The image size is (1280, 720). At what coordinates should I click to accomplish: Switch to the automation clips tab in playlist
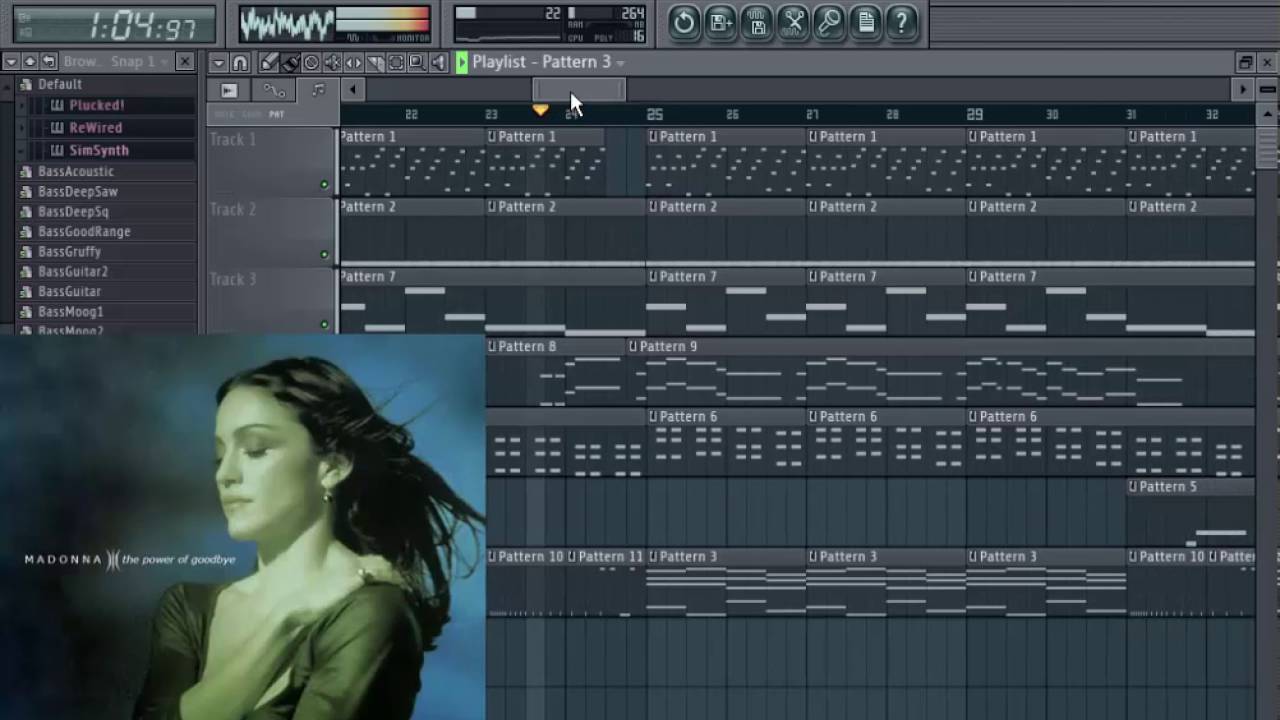pyautogui.click(x=274, y=91)
